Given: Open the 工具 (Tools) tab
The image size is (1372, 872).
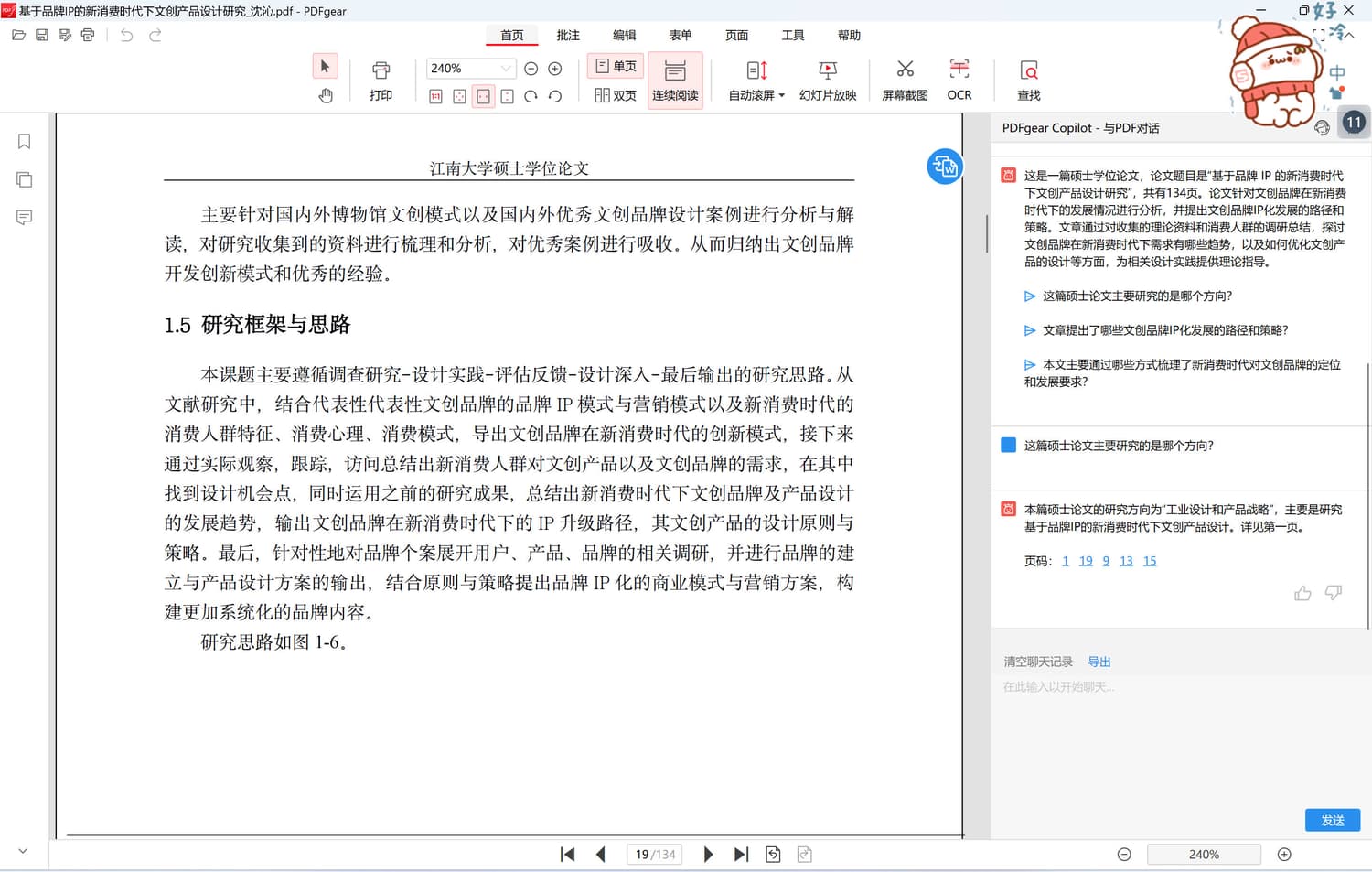Looking at the screenshot, I should click(x=793, y=35).
